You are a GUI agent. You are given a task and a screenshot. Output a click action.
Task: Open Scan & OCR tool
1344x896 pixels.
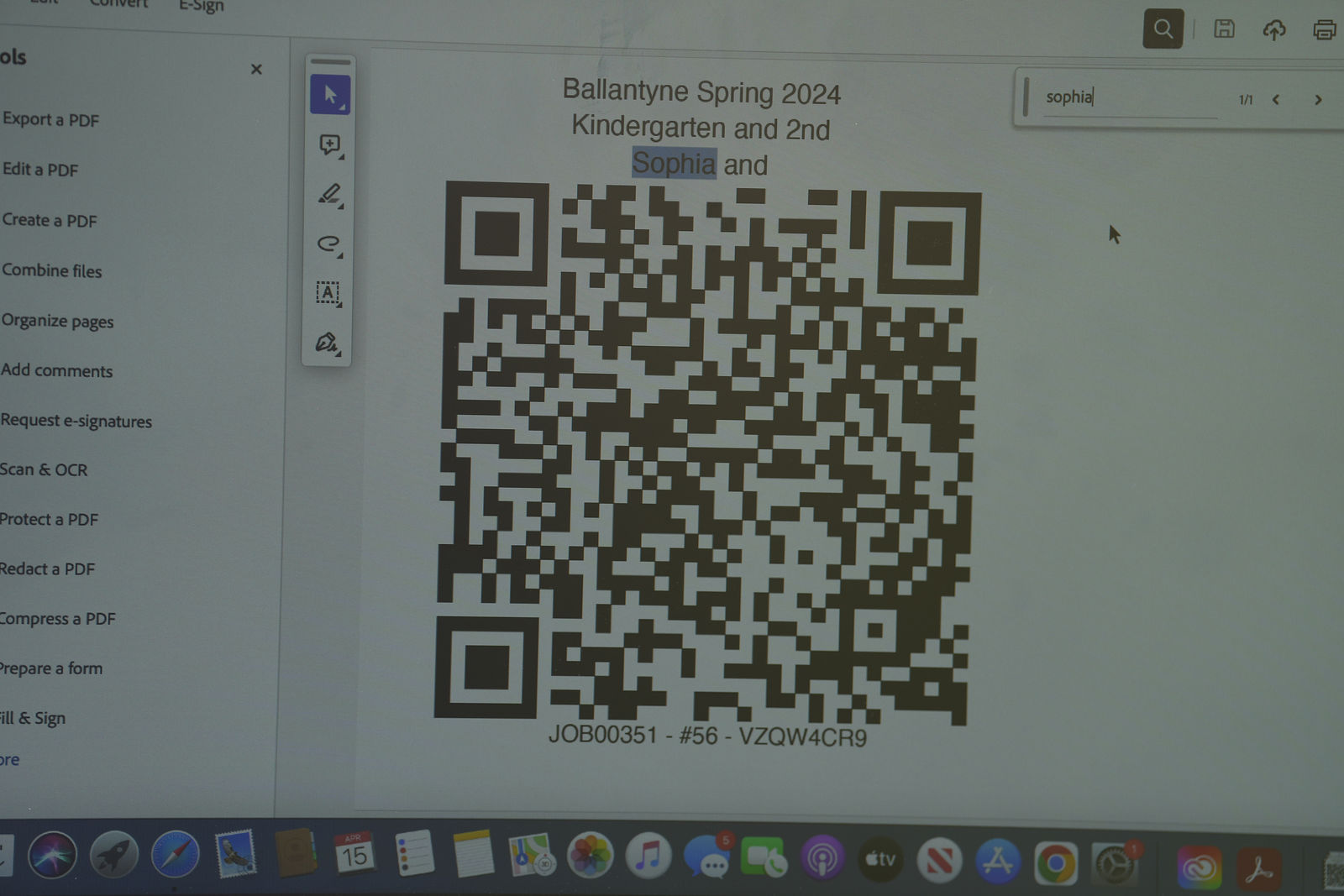tap(44, 469)
